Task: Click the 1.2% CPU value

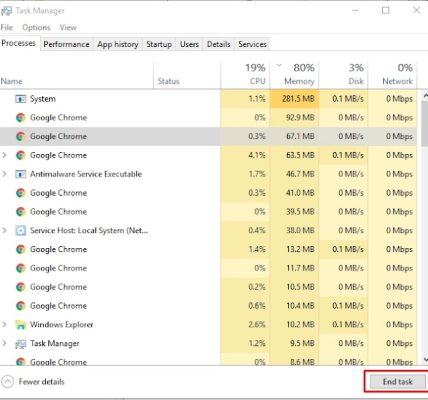Action: pos(257,344)
